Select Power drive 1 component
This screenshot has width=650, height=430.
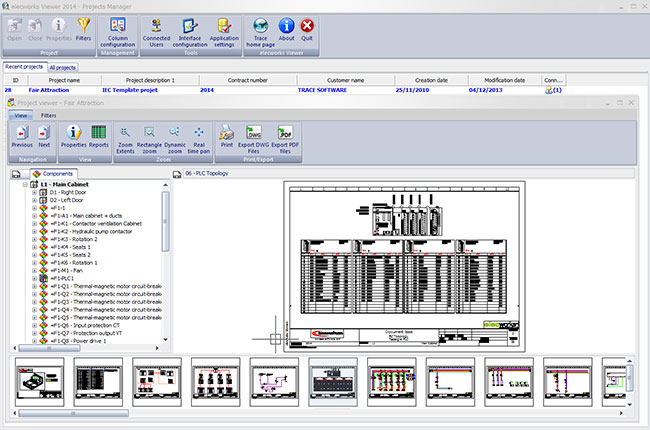click(x=78, y=341)
